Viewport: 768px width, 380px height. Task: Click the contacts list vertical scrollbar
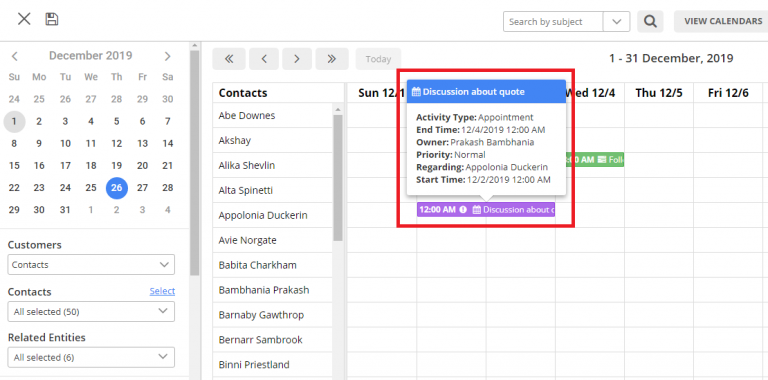coord(337,177)
